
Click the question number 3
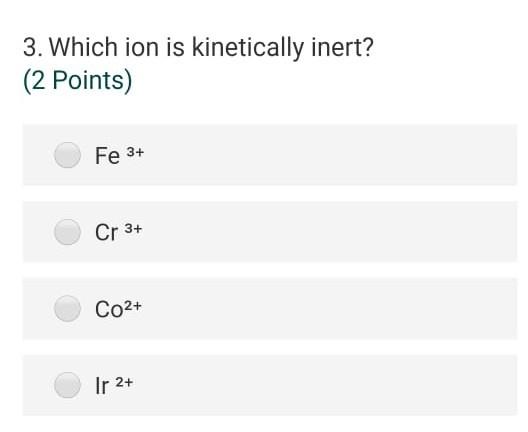tap(33, 47)
